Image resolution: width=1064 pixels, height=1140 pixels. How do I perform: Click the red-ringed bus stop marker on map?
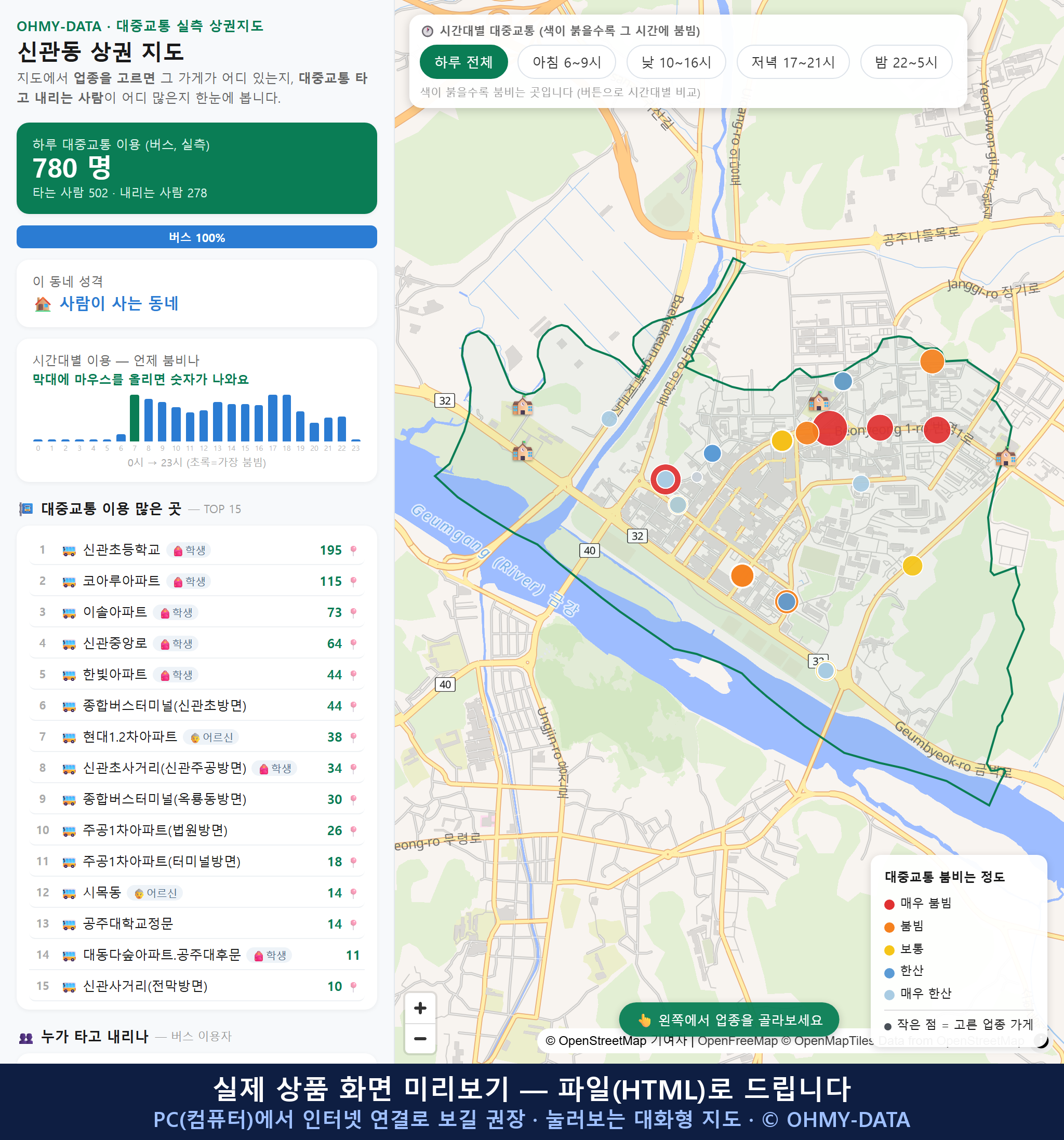(666, 479)
